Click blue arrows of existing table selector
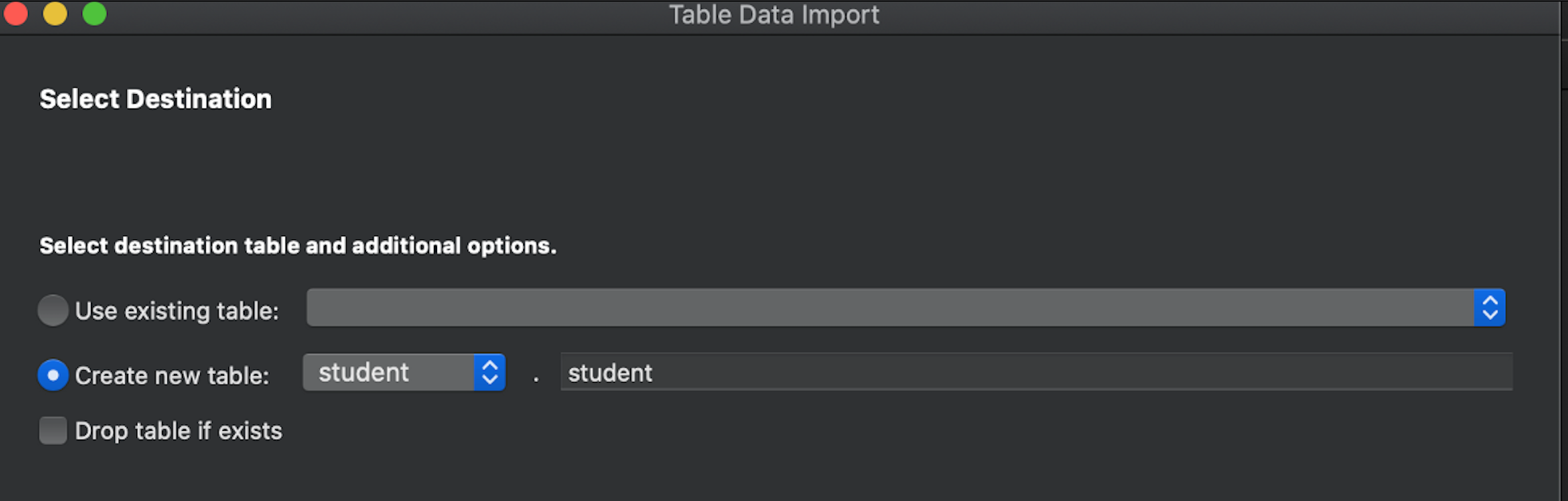The width and height of the screenshot is (1568, 501). pos(1489,308)
